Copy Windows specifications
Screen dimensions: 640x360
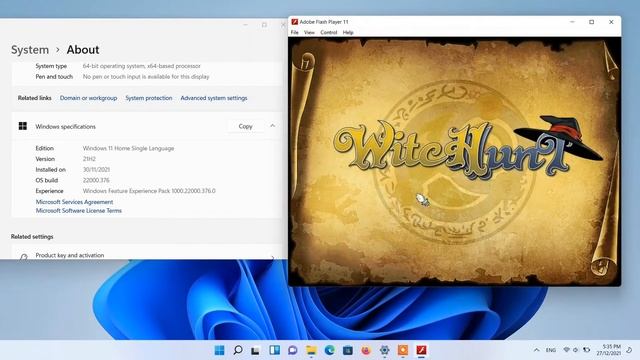pyautogui.click(x=245, y=126)
